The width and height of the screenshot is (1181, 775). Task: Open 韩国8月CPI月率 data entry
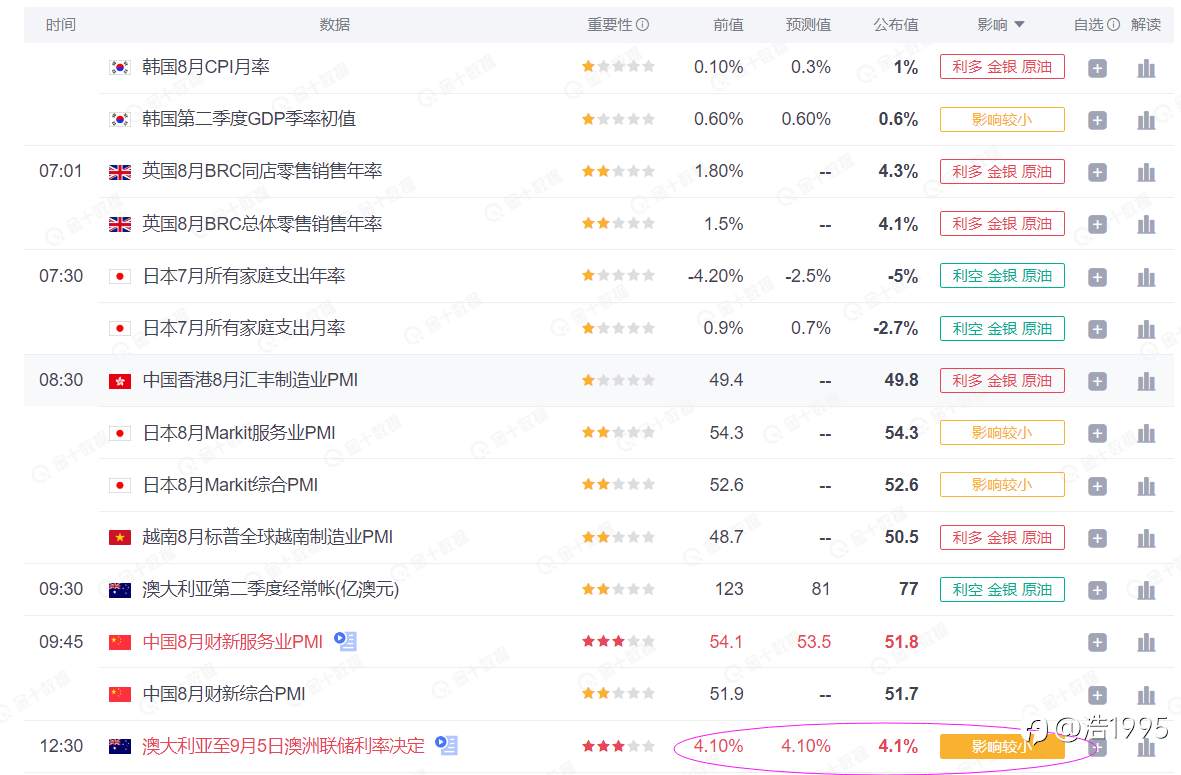tap(206, 67)
